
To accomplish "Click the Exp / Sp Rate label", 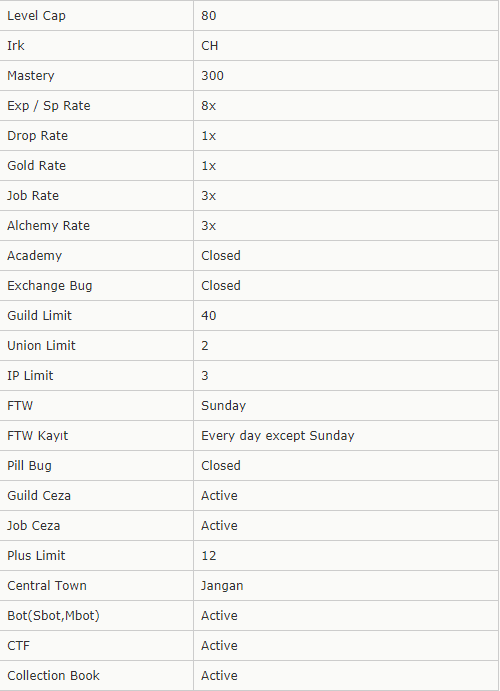I will coord(49,106).
